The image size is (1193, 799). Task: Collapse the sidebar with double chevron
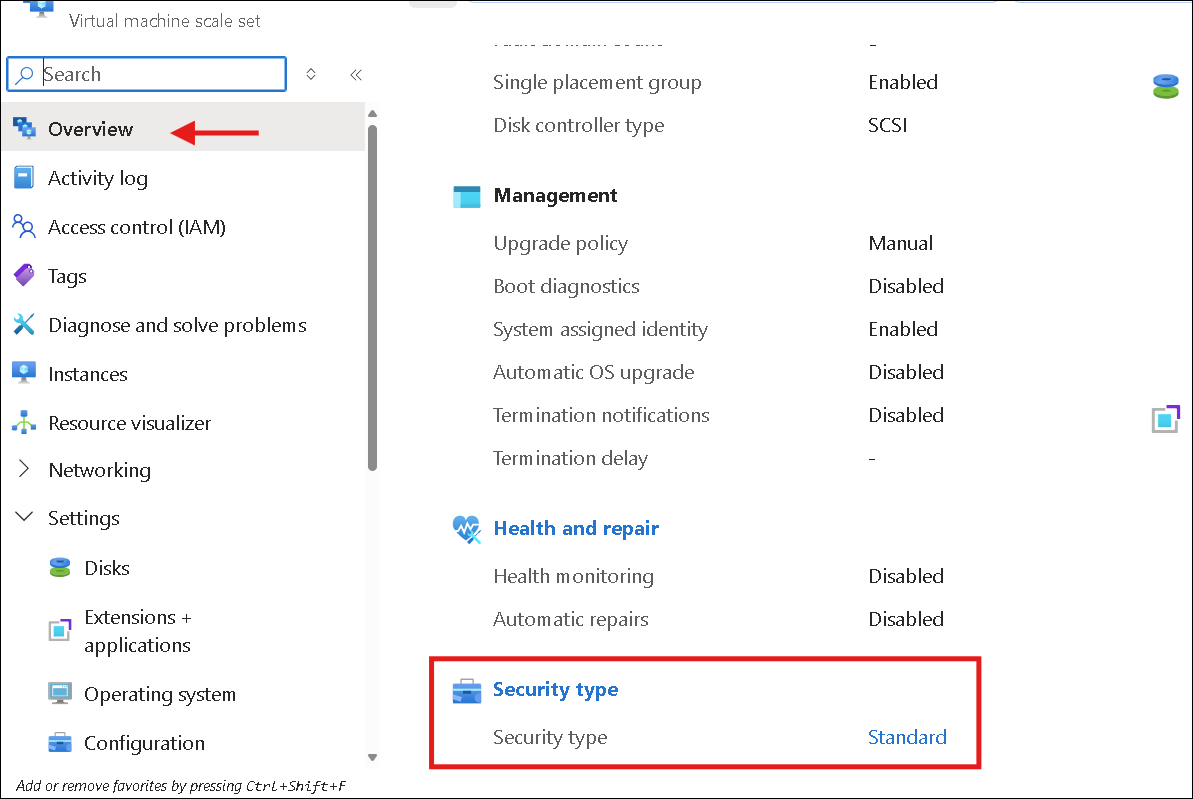[355, 74]
